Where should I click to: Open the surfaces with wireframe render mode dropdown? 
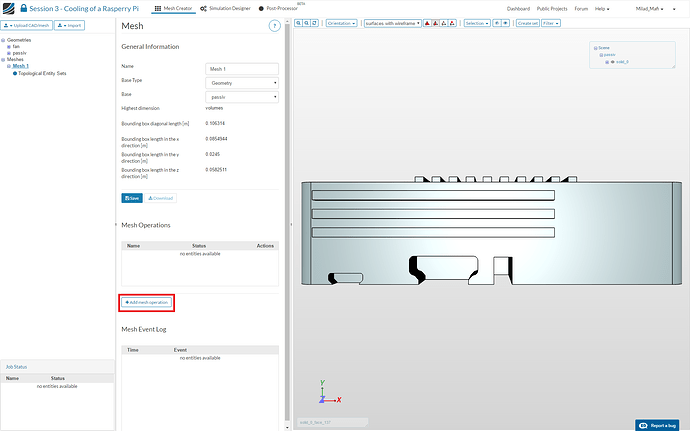393,23
